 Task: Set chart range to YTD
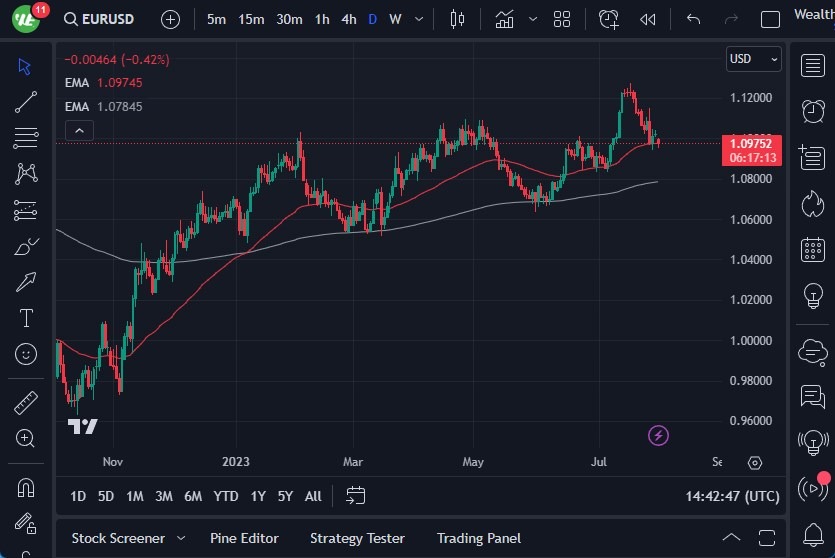226,496
